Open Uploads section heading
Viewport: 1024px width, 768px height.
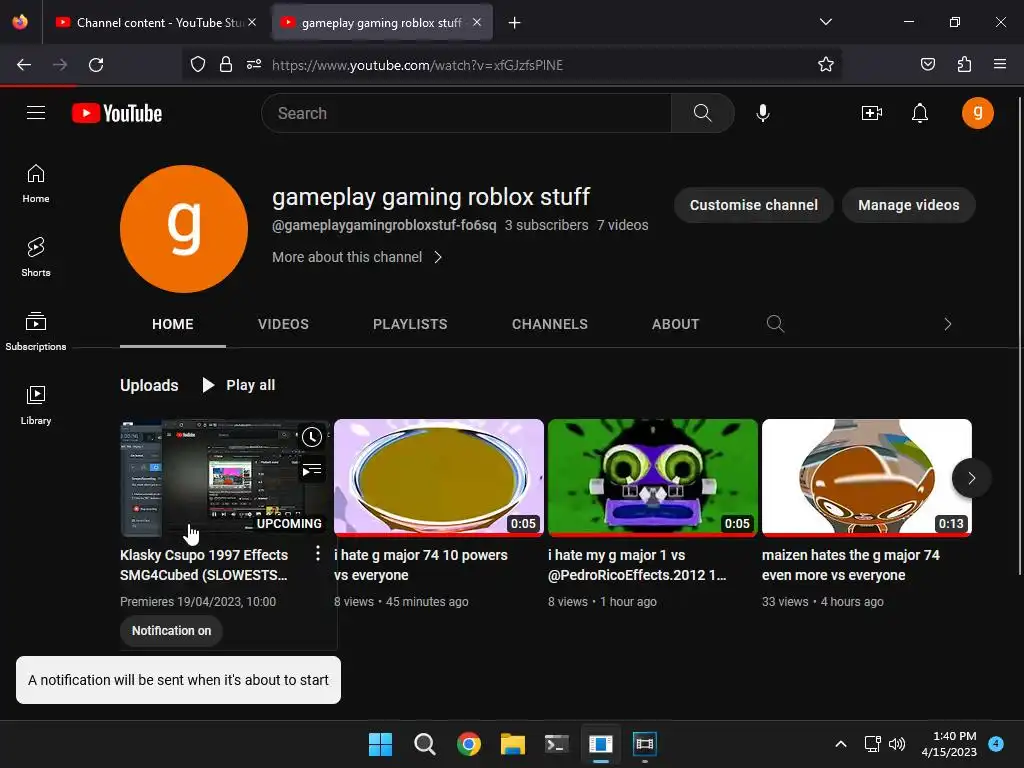149,385
